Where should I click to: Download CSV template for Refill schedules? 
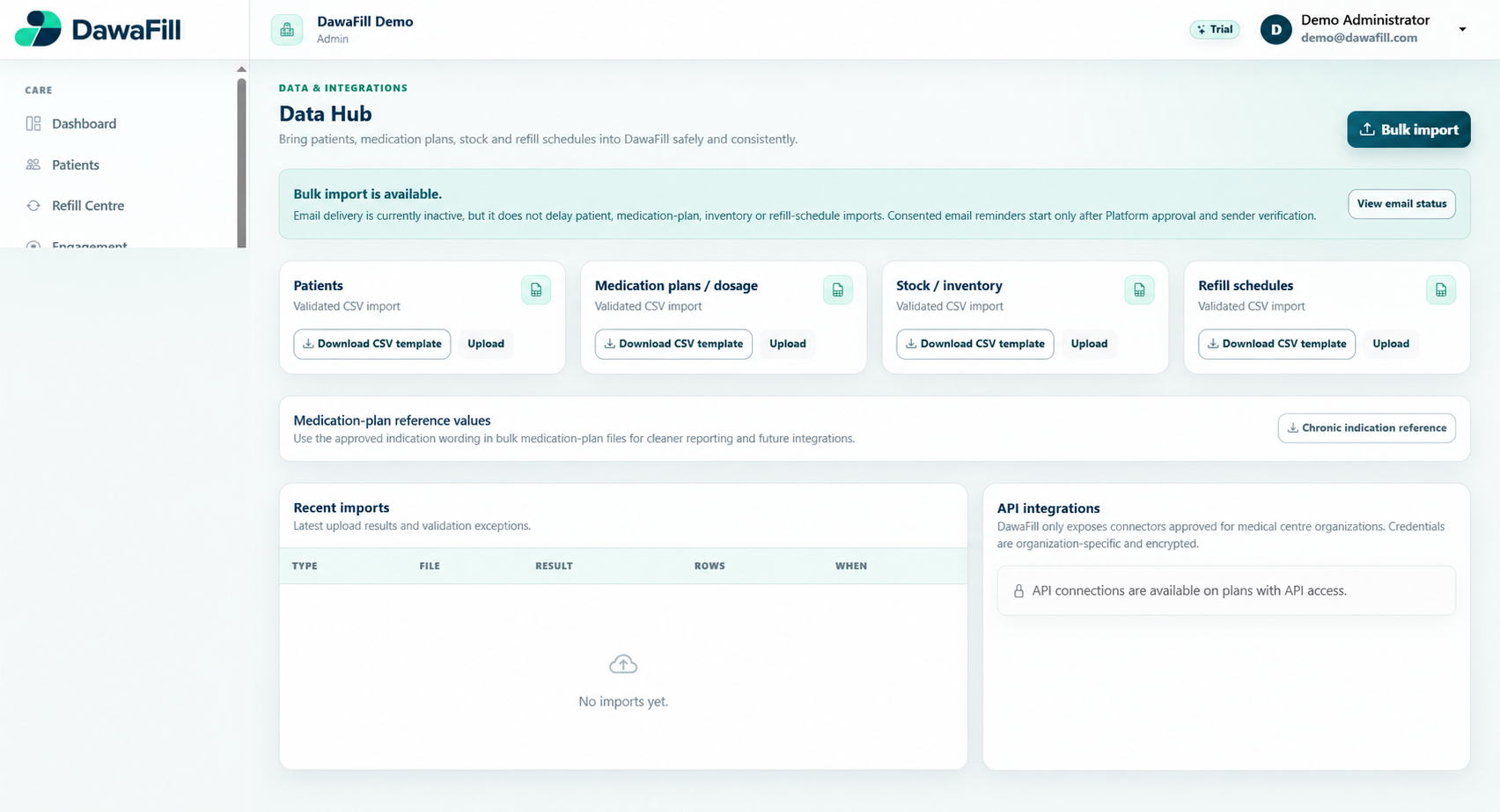coord(1276,344)
